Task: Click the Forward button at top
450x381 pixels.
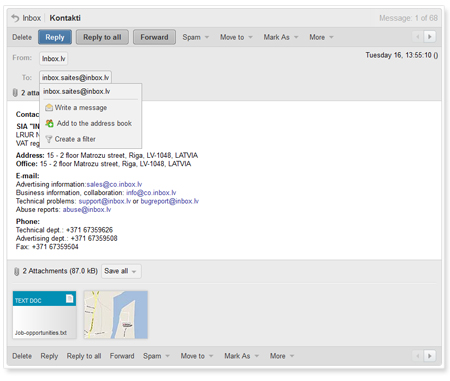Action: (x=154, y=37)
